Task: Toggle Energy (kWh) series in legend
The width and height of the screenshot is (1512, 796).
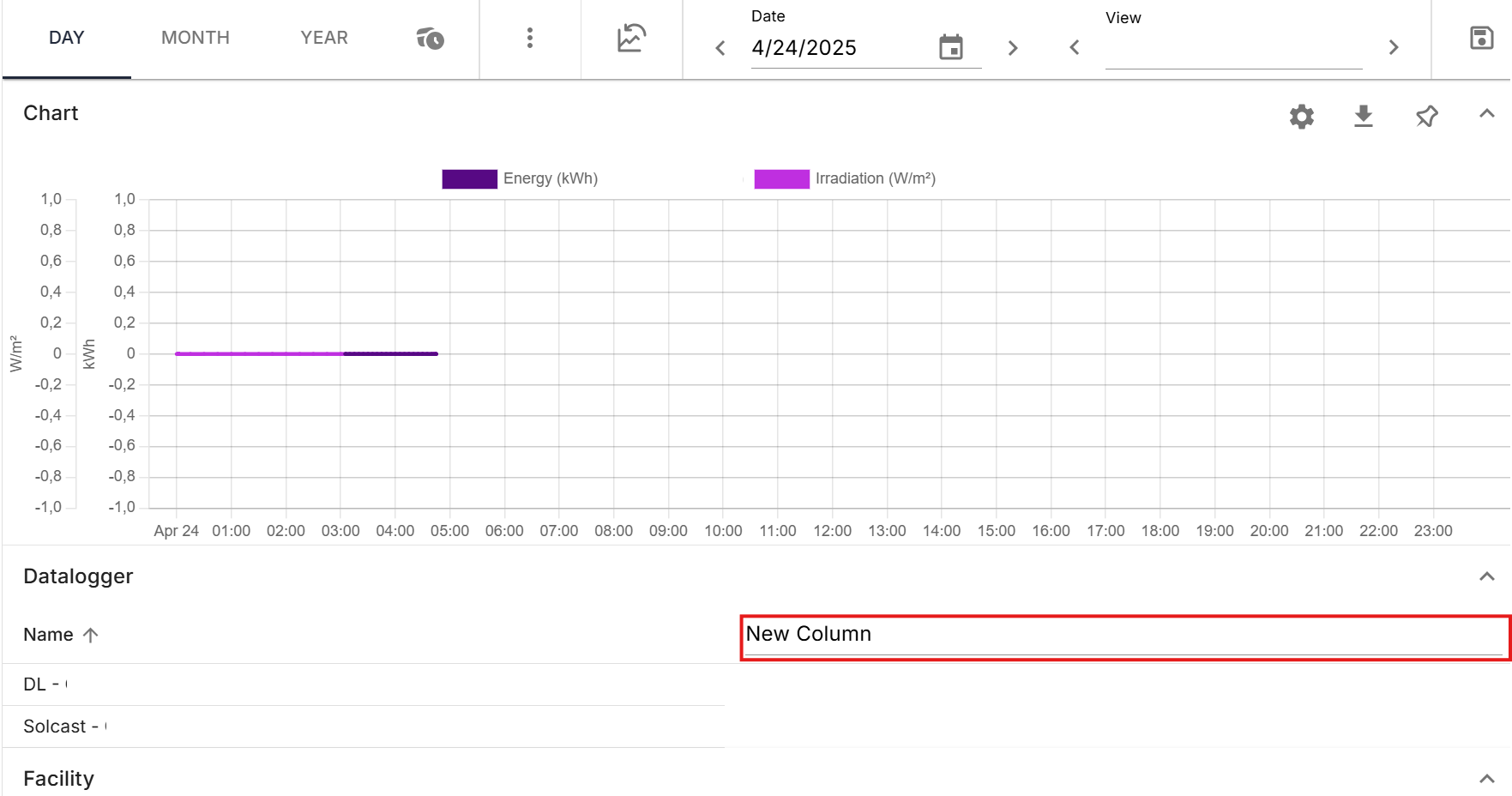Action: point(520,178)
